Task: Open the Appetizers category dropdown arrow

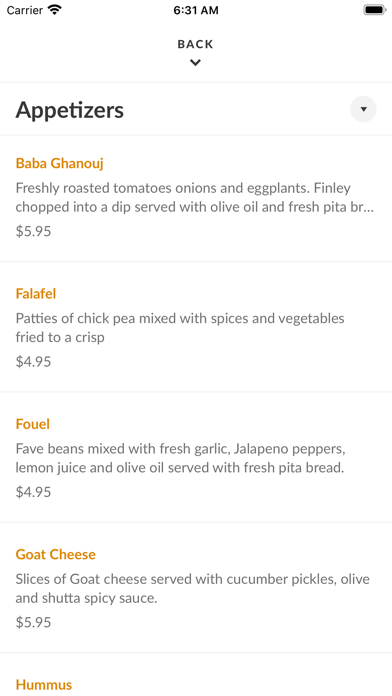Action: pyautogui.click(x=363, y=109)
